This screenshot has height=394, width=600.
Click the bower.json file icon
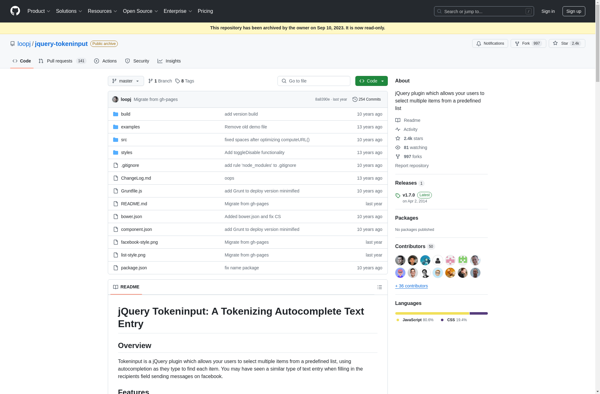click(x=116, y=217)
